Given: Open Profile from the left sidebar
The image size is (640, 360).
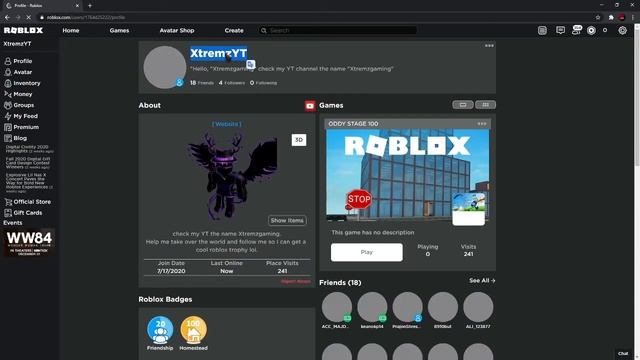Looking at the screenshot, I should (18, 61).
